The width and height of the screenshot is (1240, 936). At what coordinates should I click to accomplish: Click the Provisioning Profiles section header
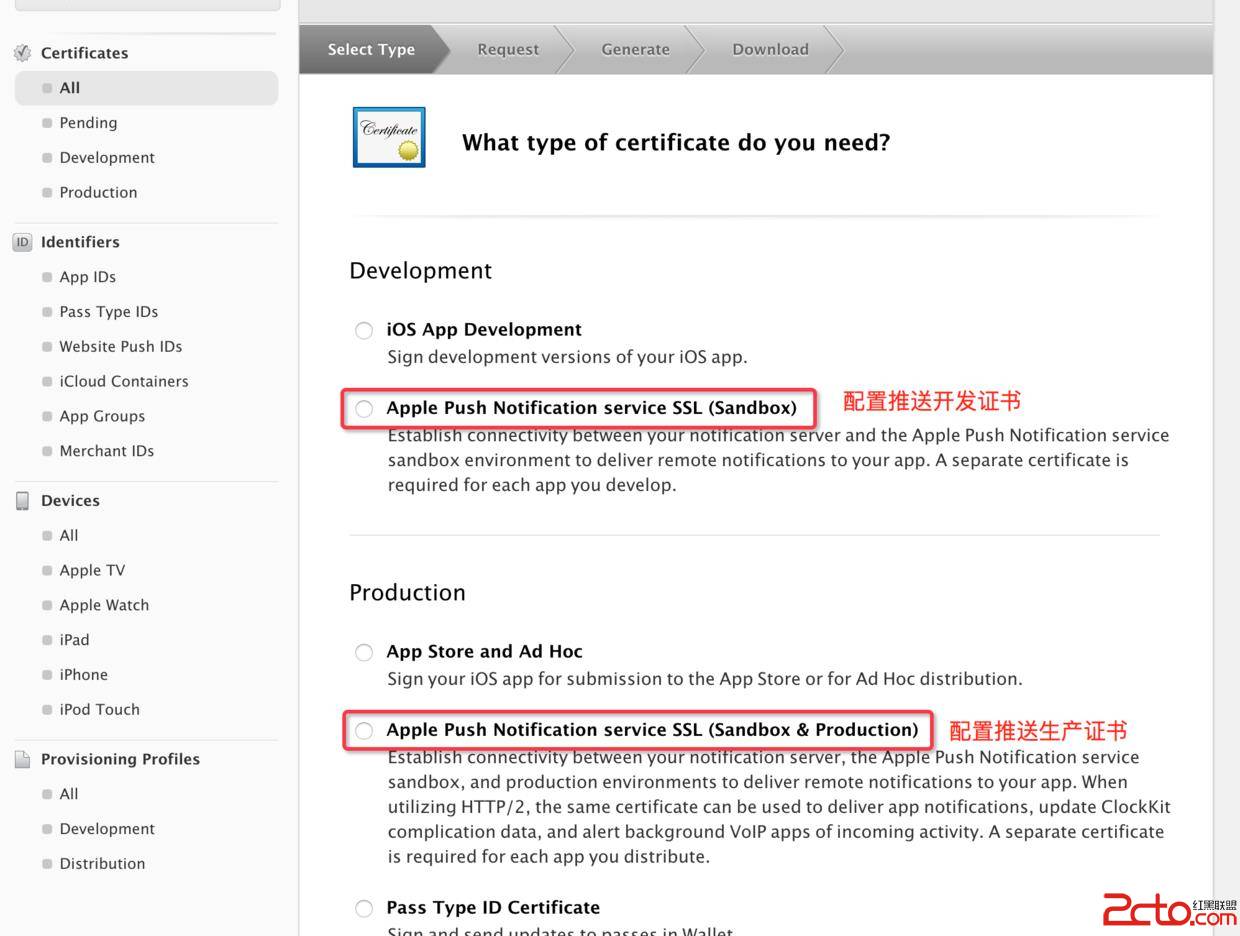point(120,759)
